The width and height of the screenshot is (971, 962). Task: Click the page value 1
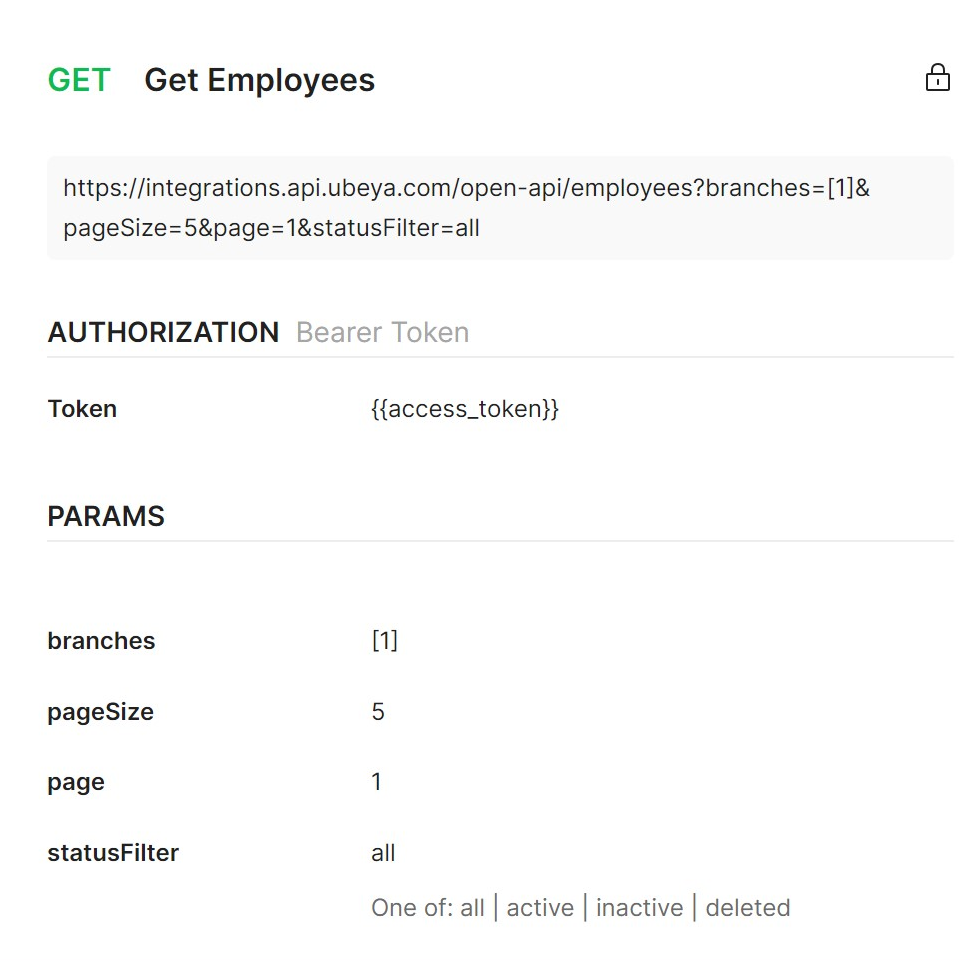click(377, 782)
